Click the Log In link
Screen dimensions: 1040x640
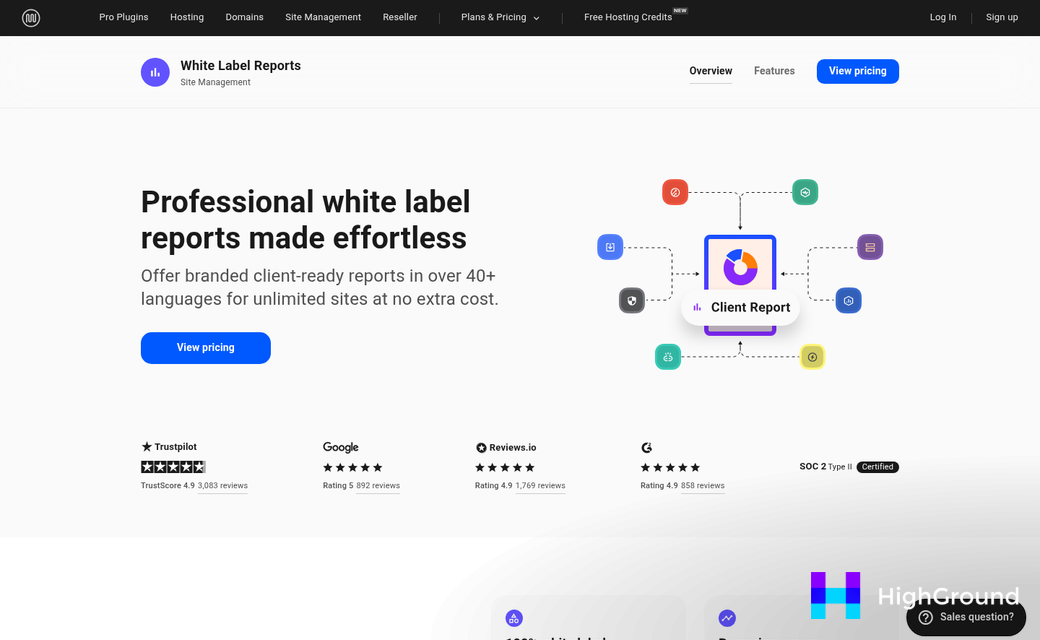coord(942,17)
